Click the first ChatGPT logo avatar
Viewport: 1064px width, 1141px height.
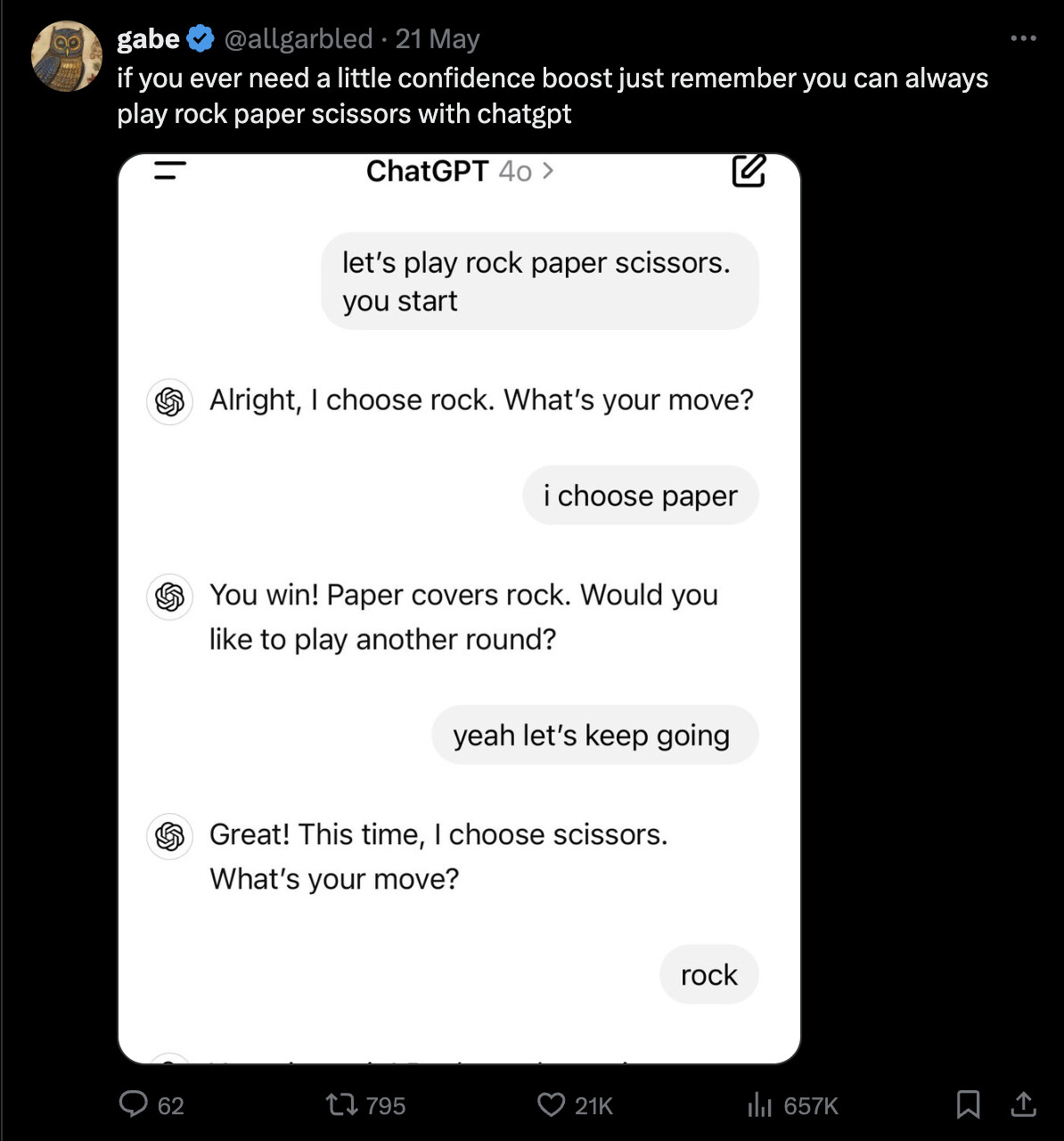click(169, 402)
